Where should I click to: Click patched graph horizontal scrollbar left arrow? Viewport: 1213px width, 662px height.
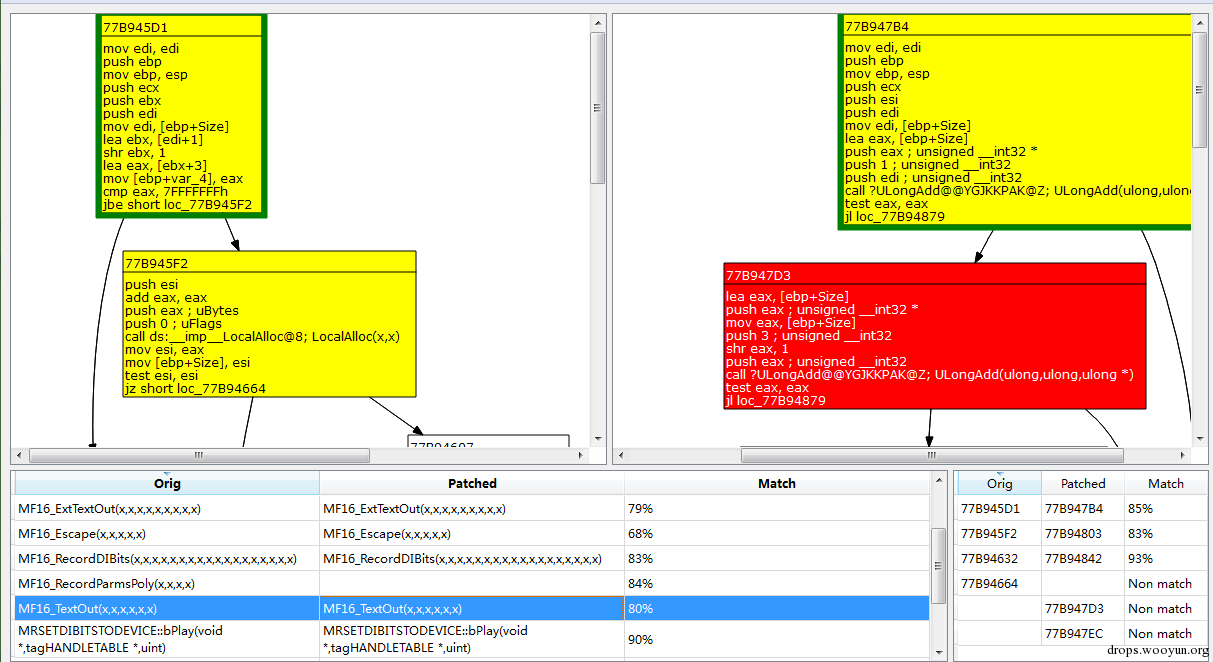[x=621, y=456]
